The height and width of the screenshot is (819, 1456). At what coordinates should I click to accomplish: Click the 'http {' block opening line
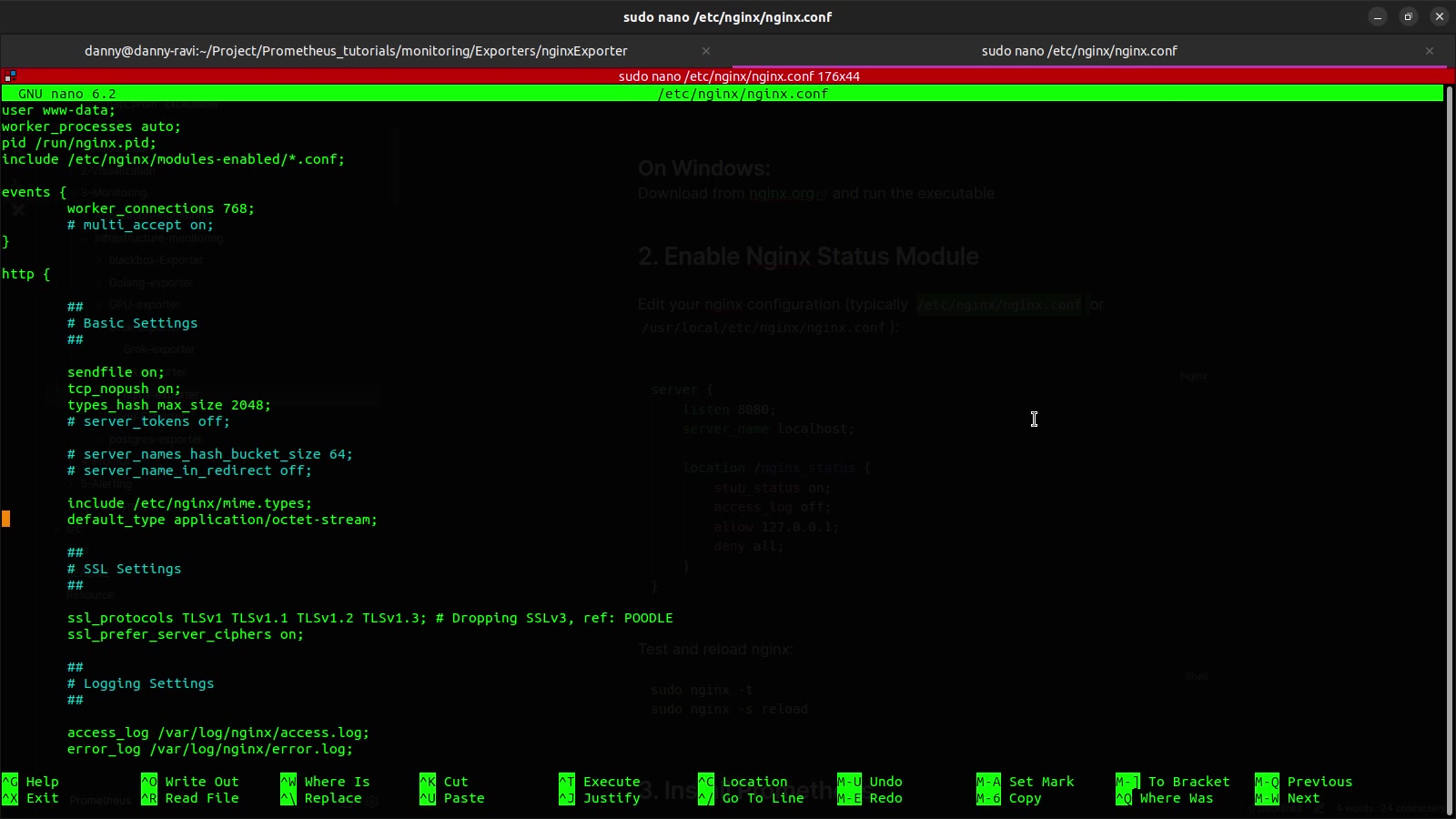[x=26, y=274]
